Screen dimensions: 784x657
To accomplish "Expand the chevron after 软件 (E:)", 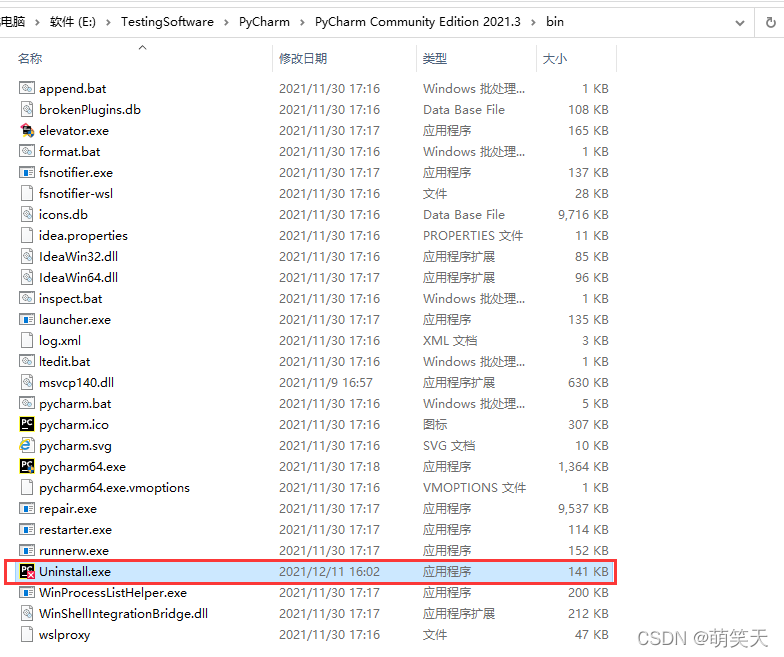I will [x=108, y=22].
